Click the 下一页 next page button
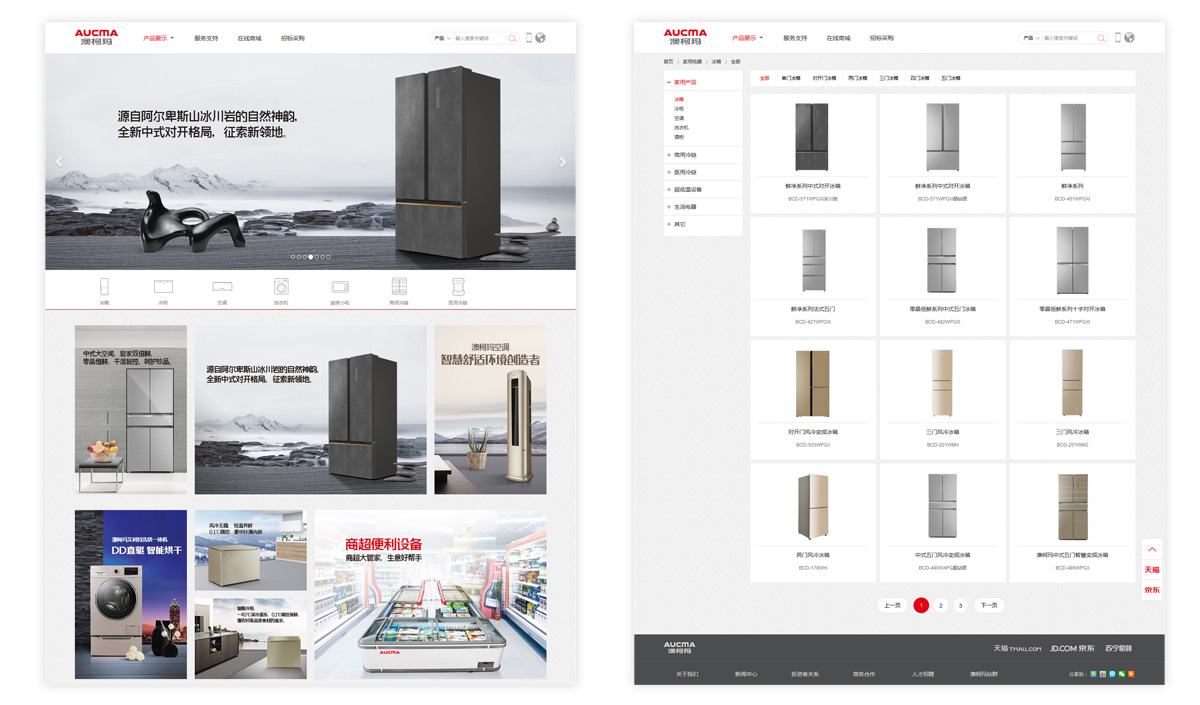 (988, 605)
